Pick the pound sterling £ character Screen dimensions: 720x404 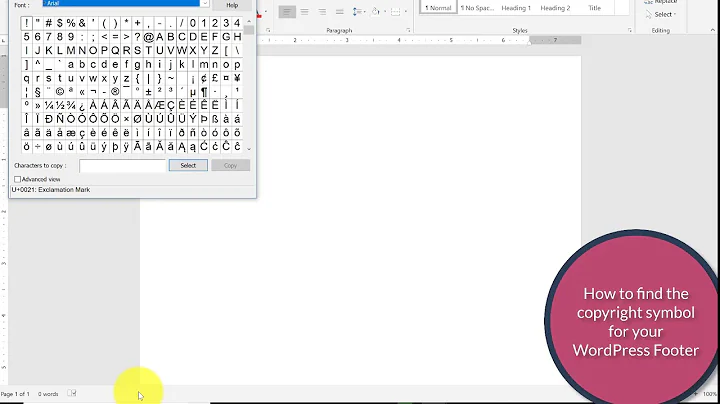click(215, 78)
